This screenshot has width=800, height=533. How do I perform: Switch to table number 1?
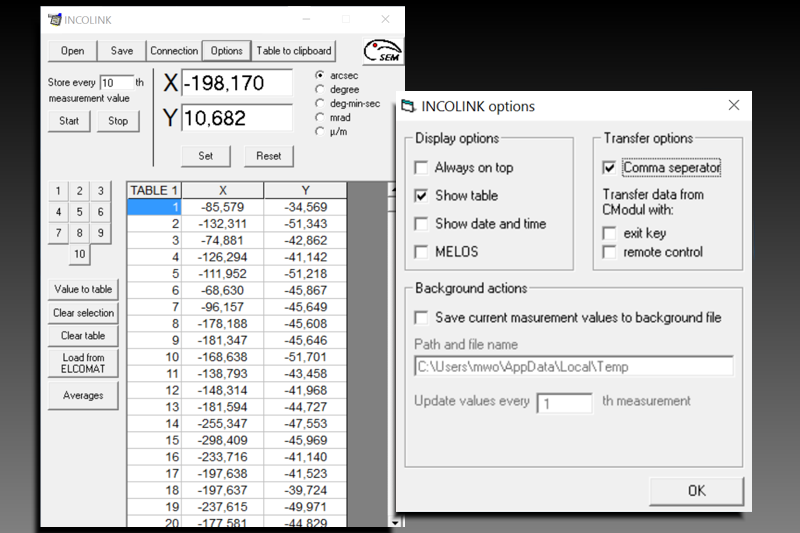58,191
